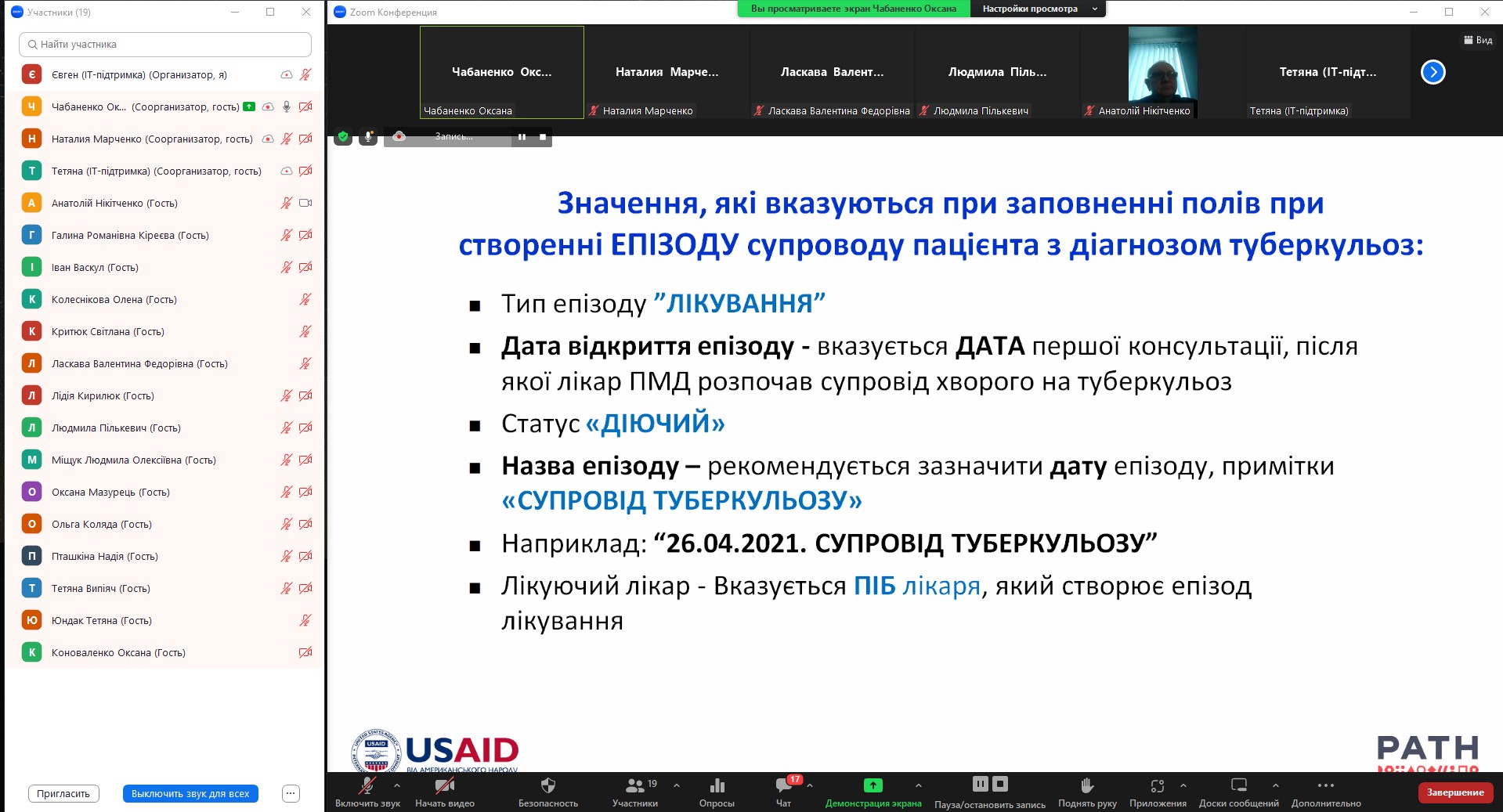Open the Настройки просмотра dropdown
Image resolution: width=1503 pixels, height=812 pixels.
click(x=1038, y=9)
